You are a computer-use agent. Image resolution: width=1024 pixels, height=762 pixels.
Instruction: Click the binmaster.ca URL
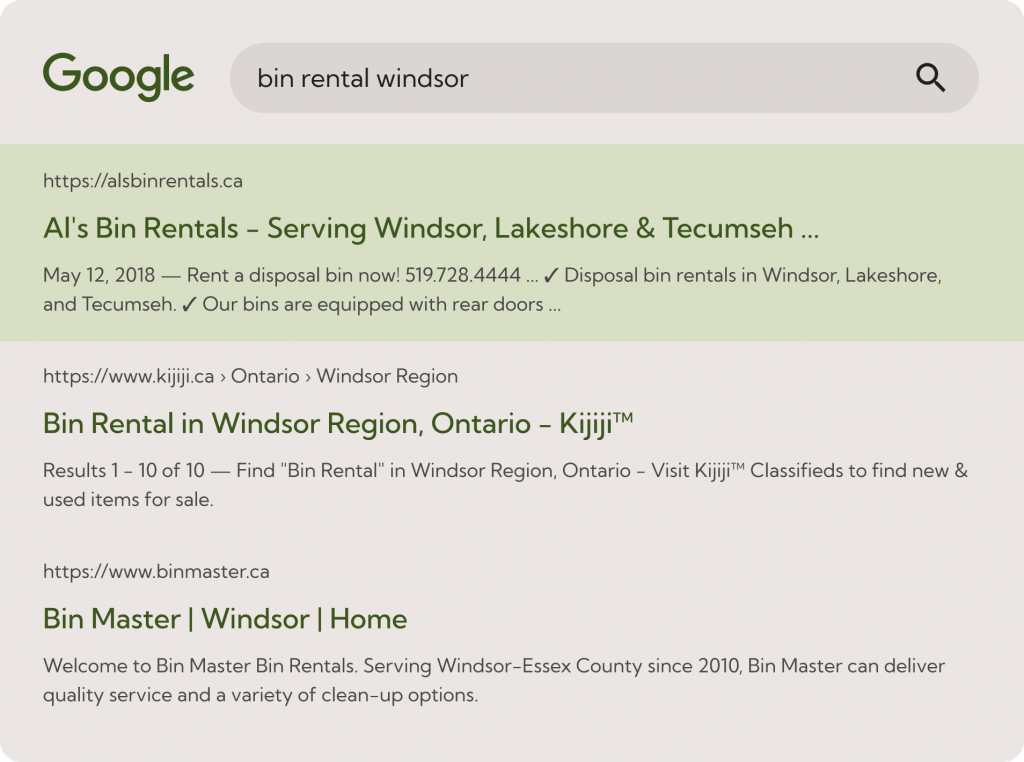[156, 571]
